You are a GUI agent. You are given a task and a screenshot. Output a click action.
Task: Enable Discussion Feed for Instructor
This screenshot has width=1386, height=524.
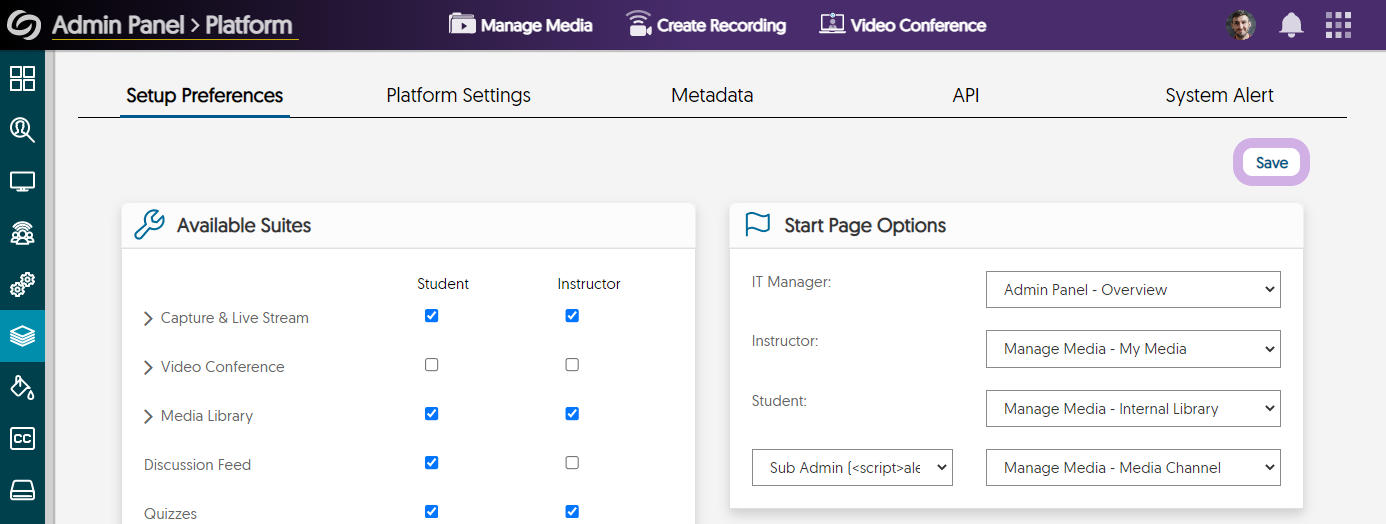pos(572,463)
